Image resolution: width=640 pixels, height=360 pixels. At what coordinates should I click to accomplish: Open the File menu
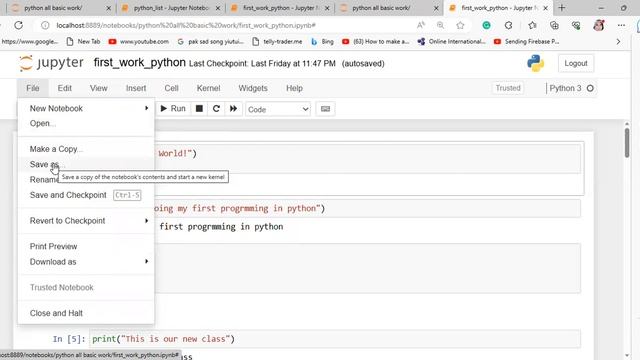[x=33, y=88]
